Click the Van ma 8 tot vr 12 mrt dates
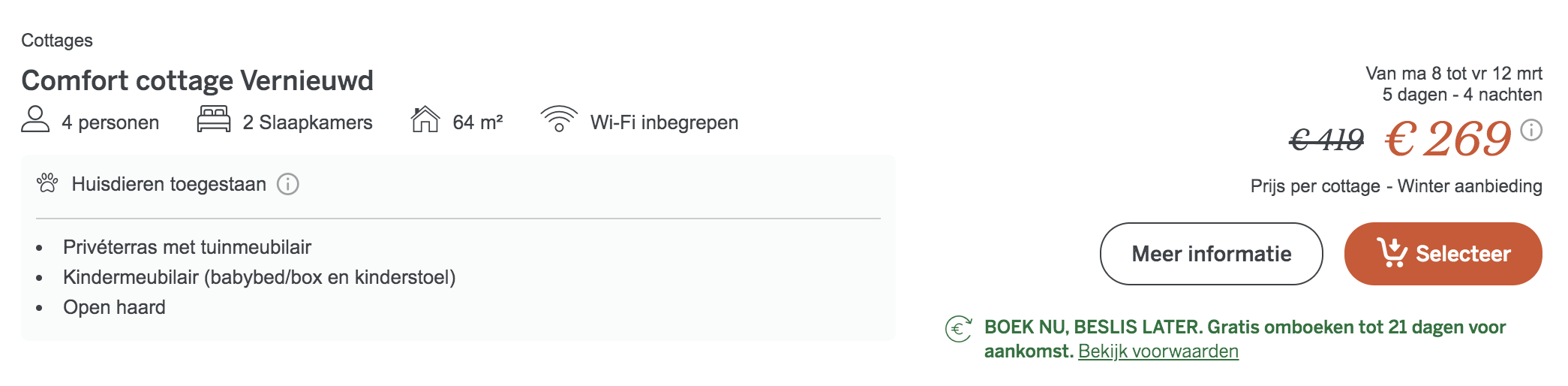Image resolution: width=1568 pixels, height=386 pixels. (1454, 74)
